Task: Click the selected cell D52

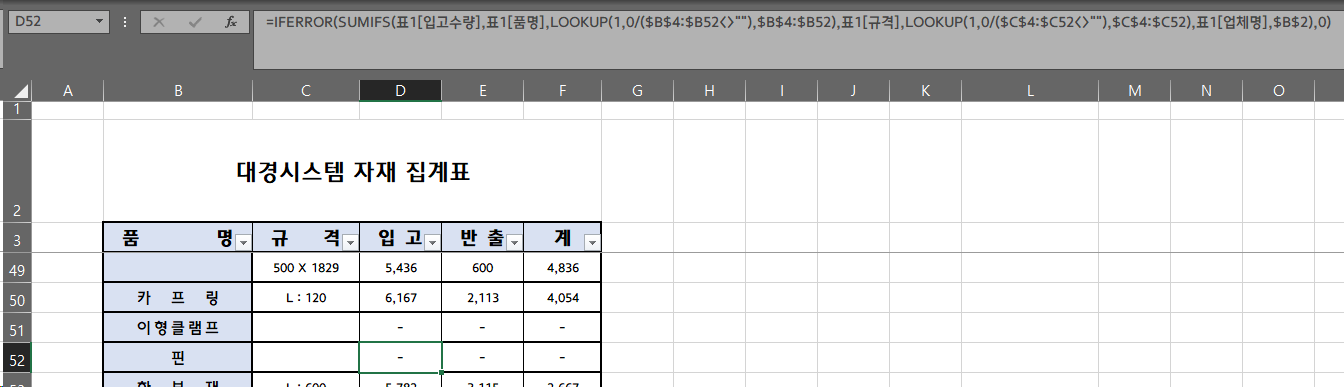Action: point(400,357)
